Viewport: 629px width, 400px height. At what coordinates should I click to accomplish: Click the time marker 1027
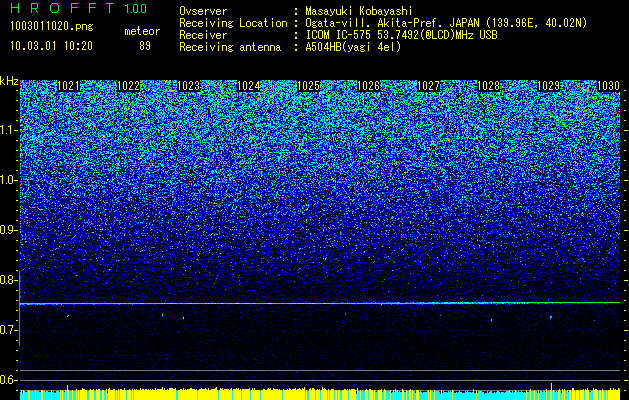[x=428, y=86]
